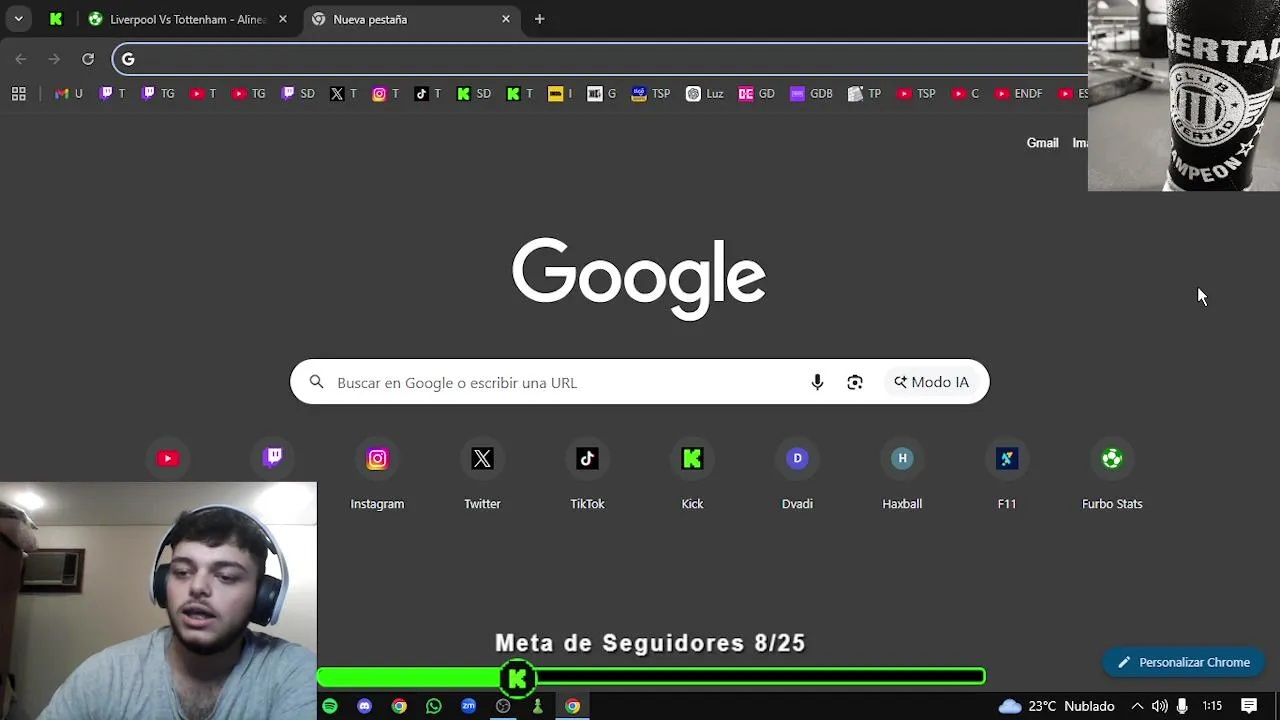Open the YouTube 'TSP' bookmark

click(916, 93)
